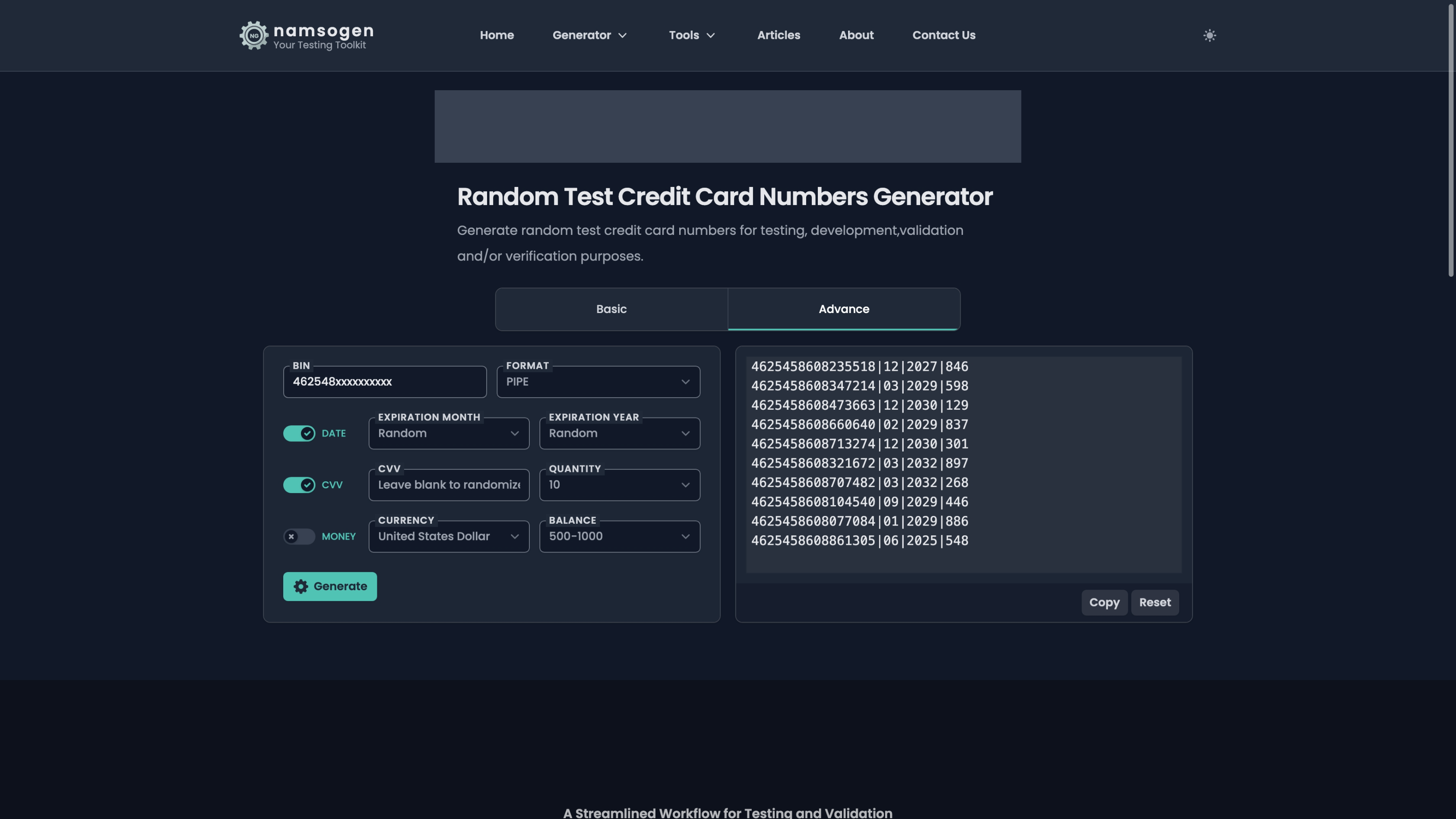
Task: Open the Quantity dropdown set to 10
Action: click(620, 485)
